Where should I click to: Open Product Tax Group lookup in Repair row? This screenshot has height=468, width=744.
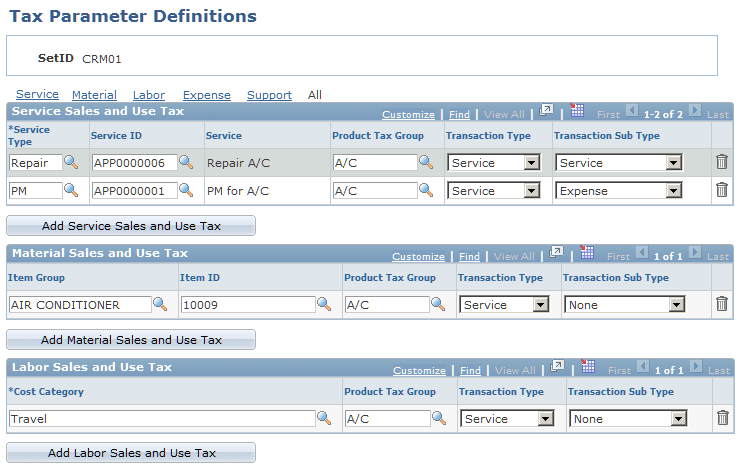tap(426, 162)
